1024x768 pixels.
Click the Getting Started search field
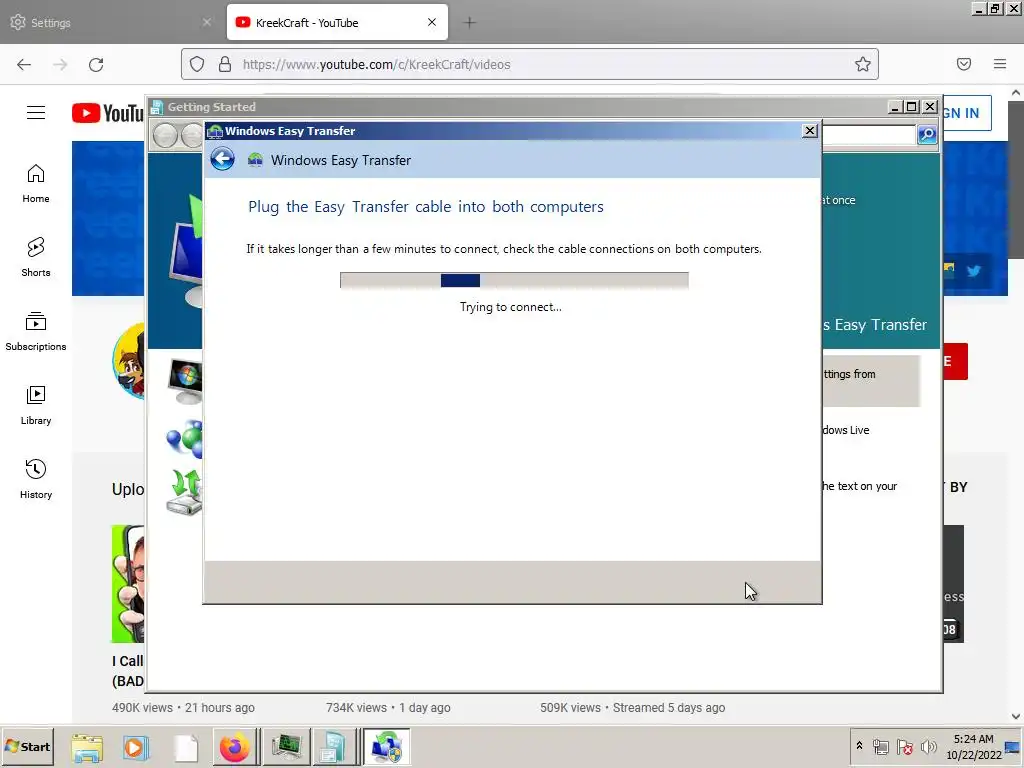[869, 135]
